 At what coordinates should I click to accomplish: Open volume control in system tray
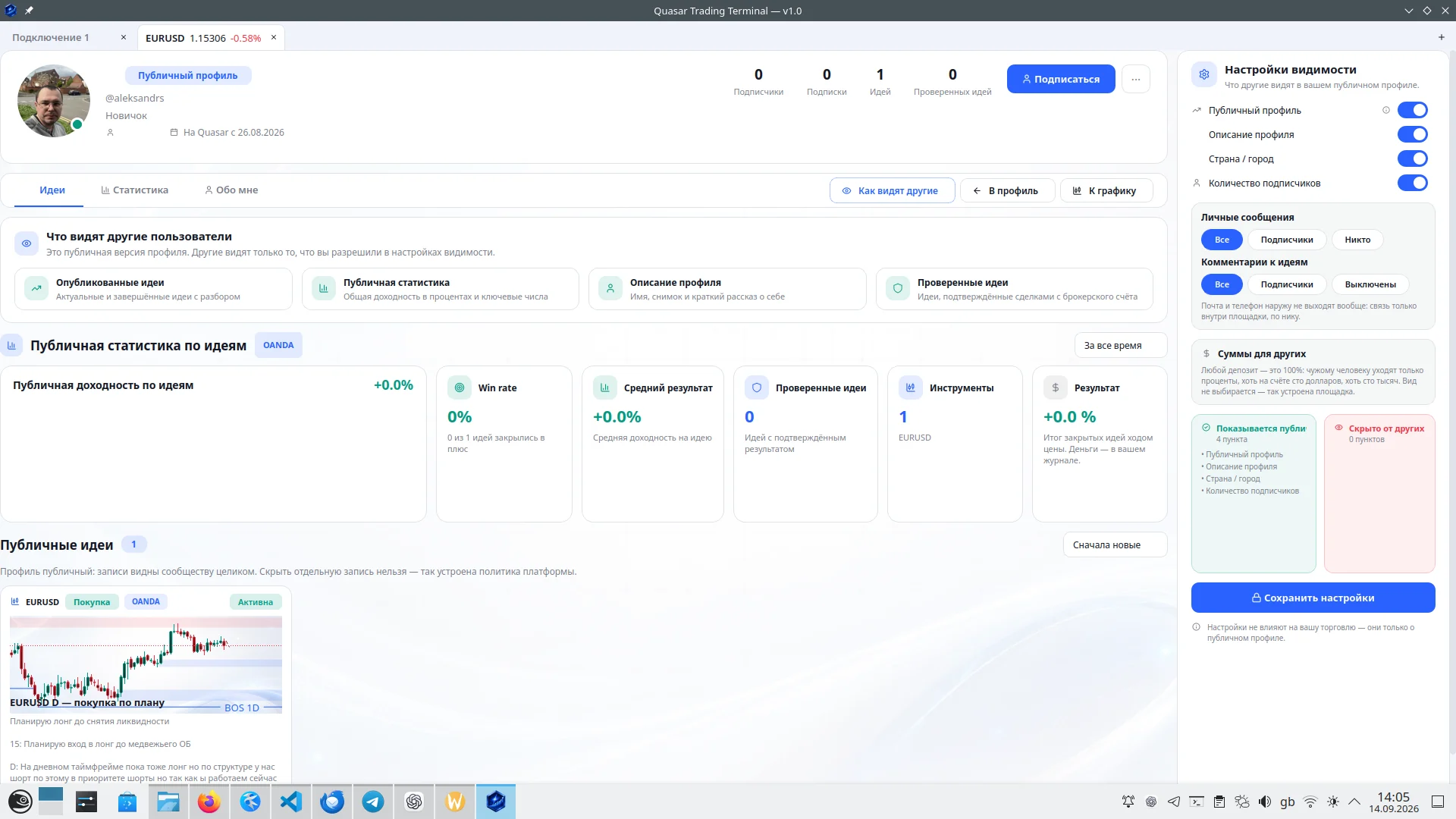tap(1265, 802)
